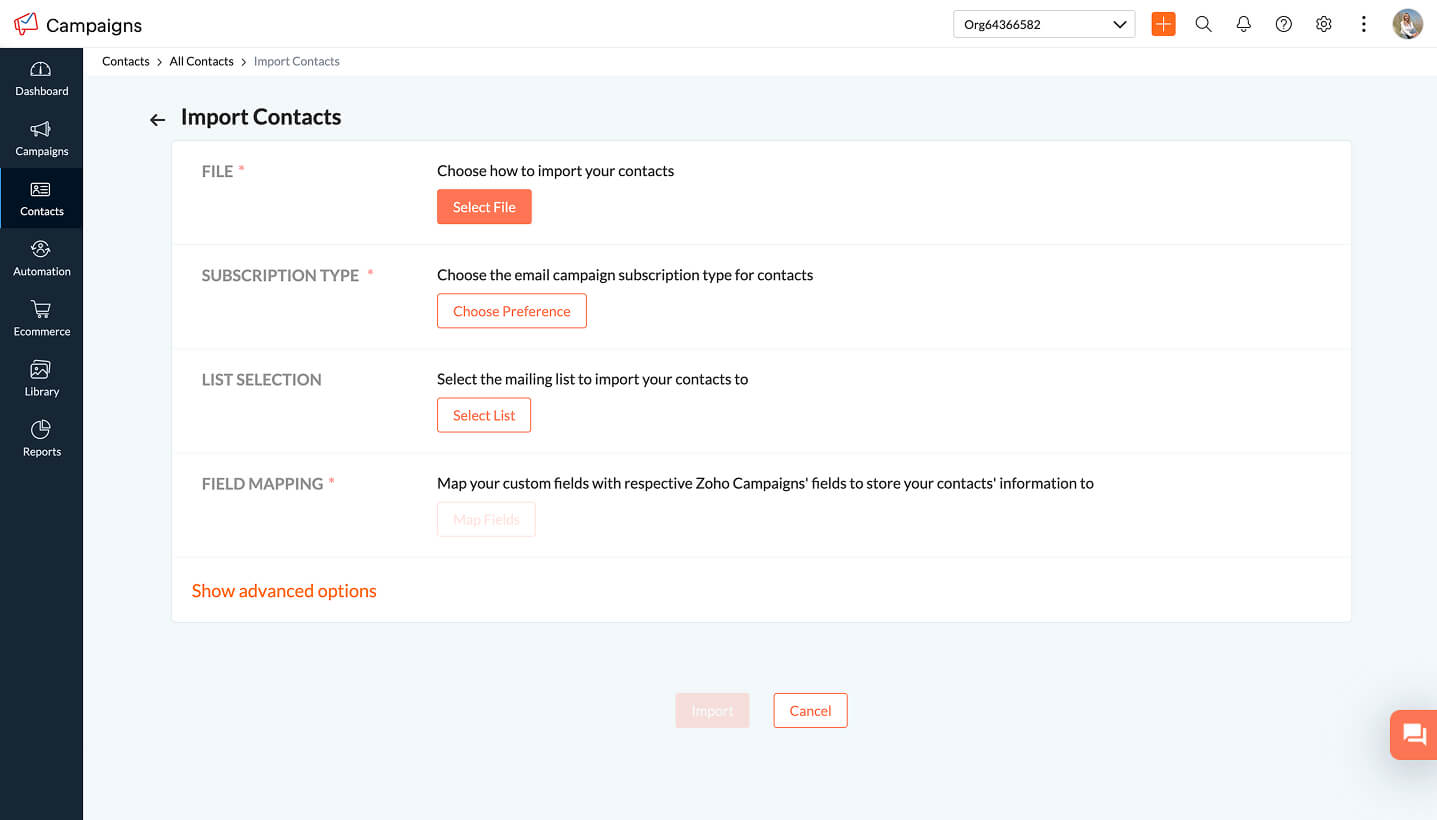Open Reports in the sidebar
Screen dimensions: 1437x820
point(41,438)
